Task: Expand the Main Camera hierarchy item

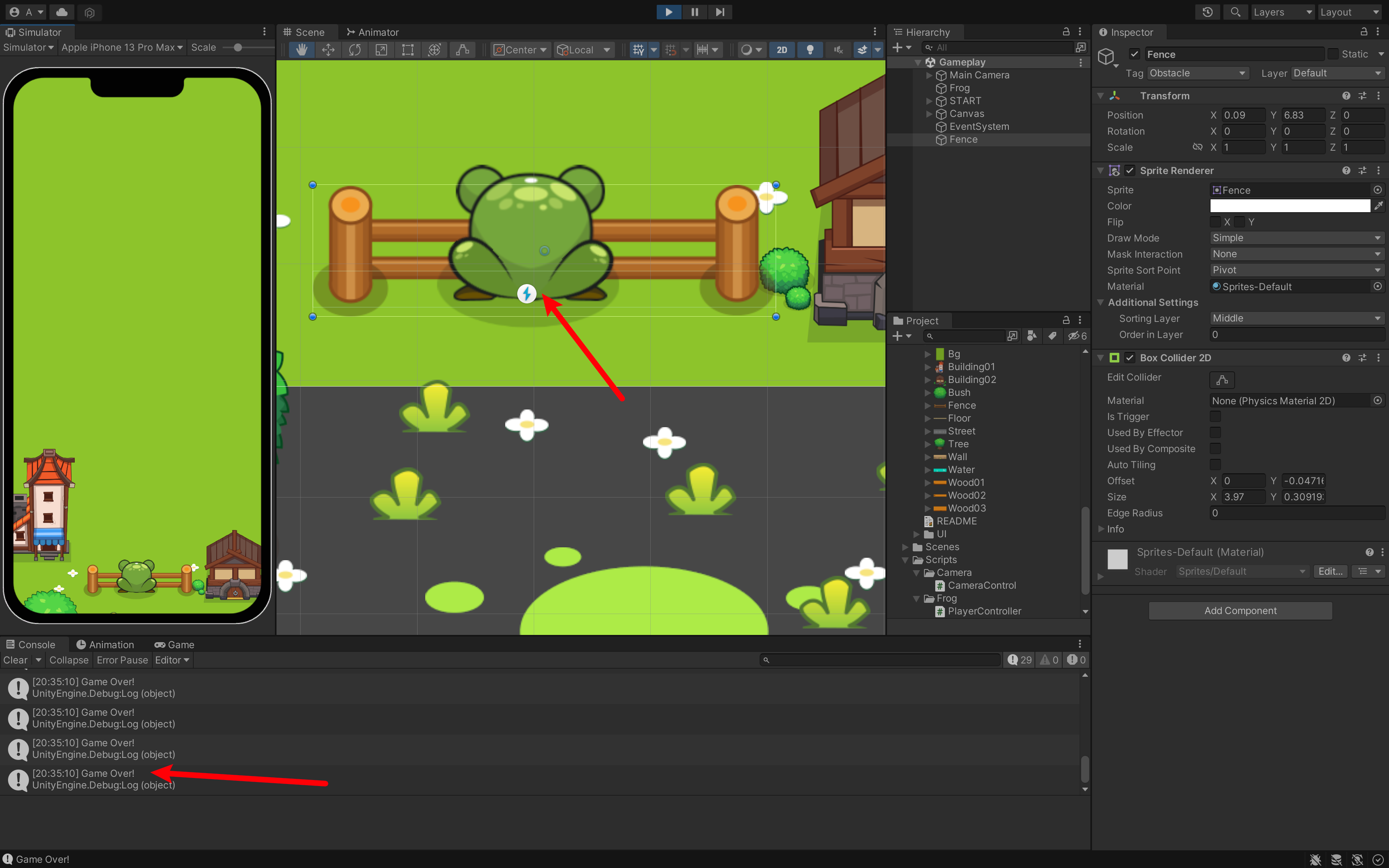Action: point(929,75)
